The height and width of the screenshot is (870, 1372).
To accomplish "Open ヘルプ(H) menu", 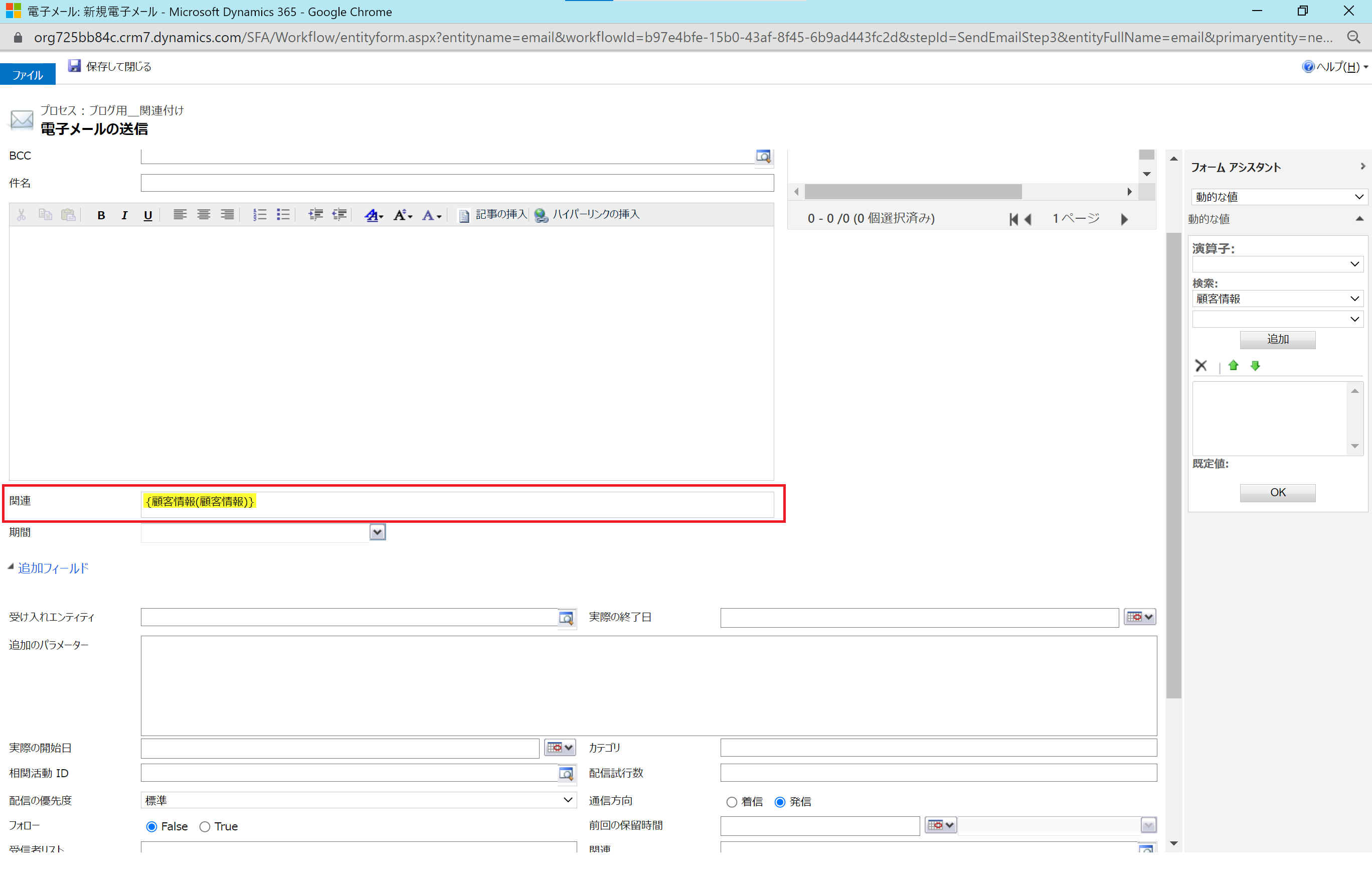I will pos(1335,67).
